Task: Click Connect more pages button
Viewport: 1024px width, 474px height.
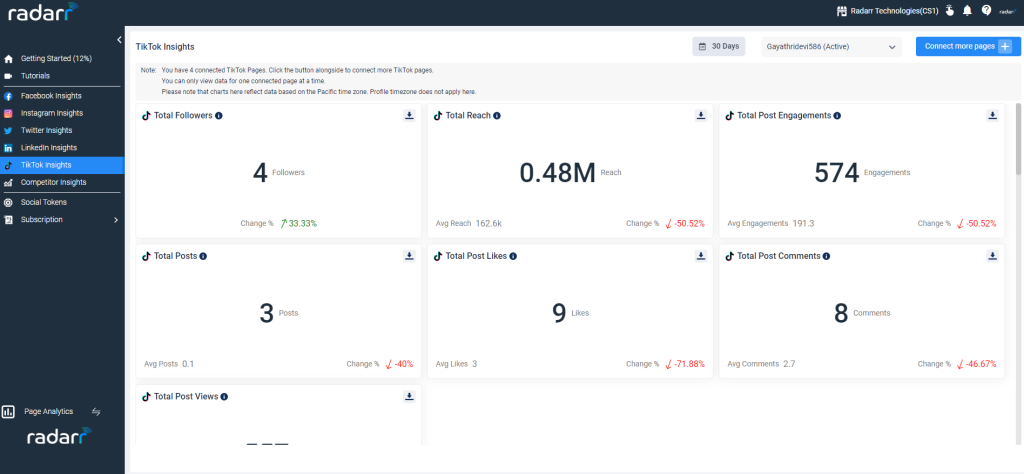Action: click(968, 46)
